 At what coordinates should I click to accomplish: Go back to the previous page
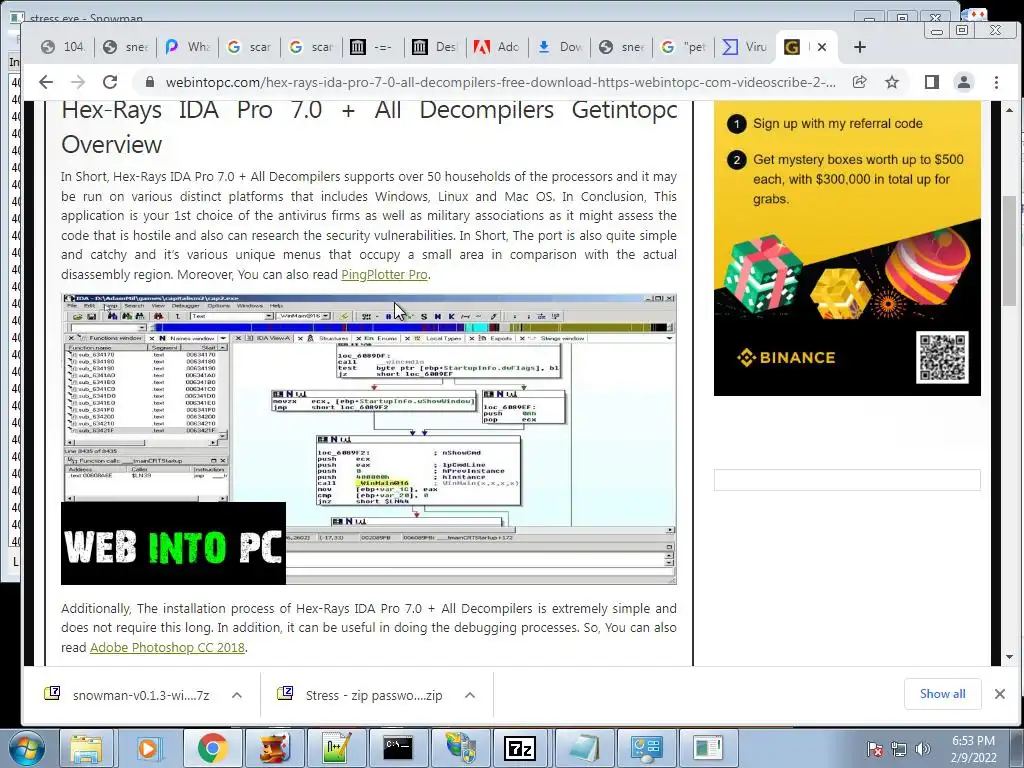click(x=45, y=82)
